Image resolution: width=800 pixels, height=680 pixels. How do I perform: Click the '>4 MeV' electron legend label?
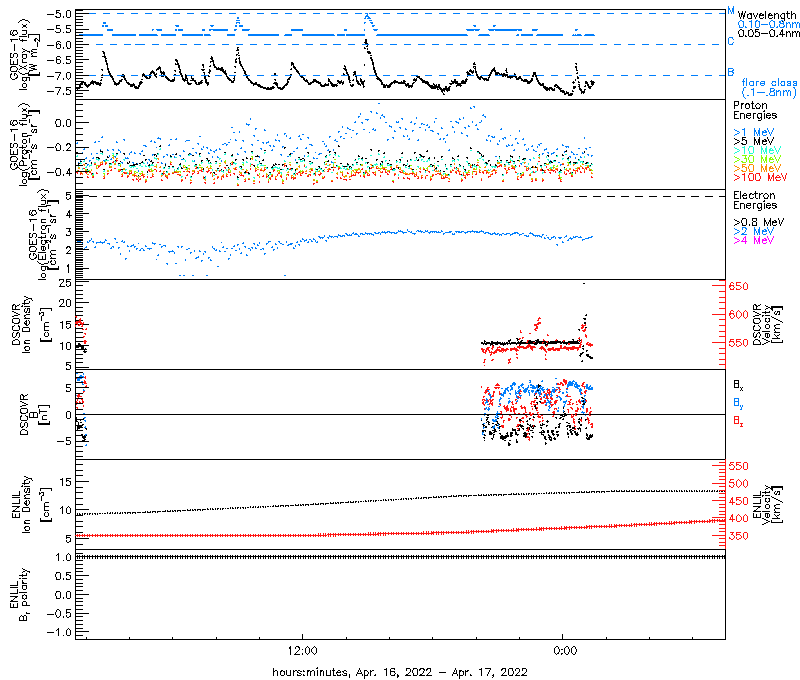point(753,240)
